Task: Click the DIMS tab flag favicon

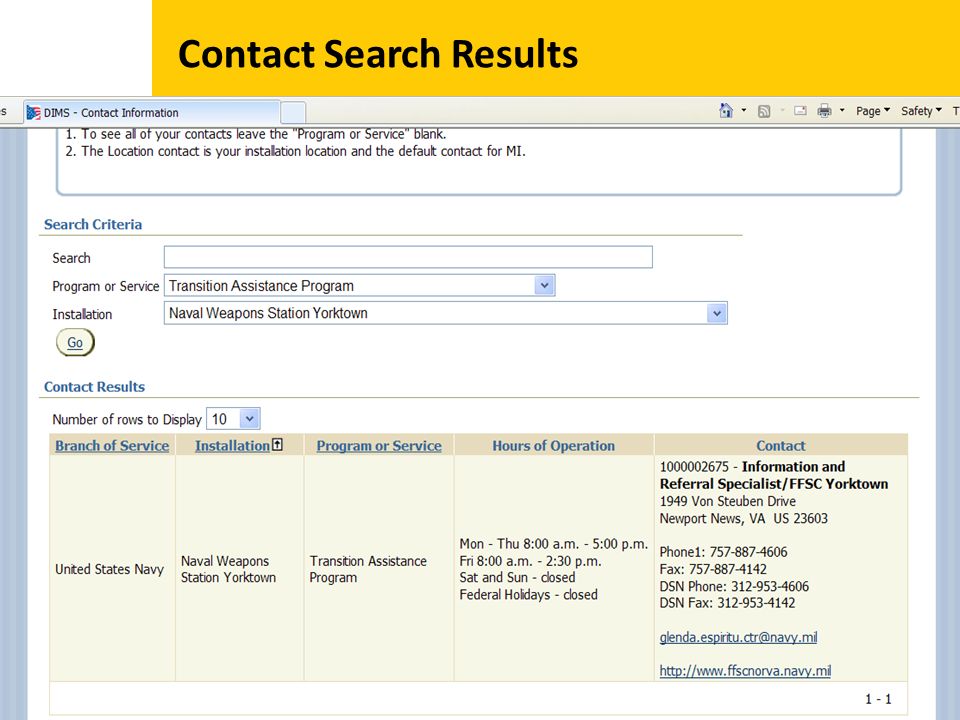Action: tap(34, 113)
